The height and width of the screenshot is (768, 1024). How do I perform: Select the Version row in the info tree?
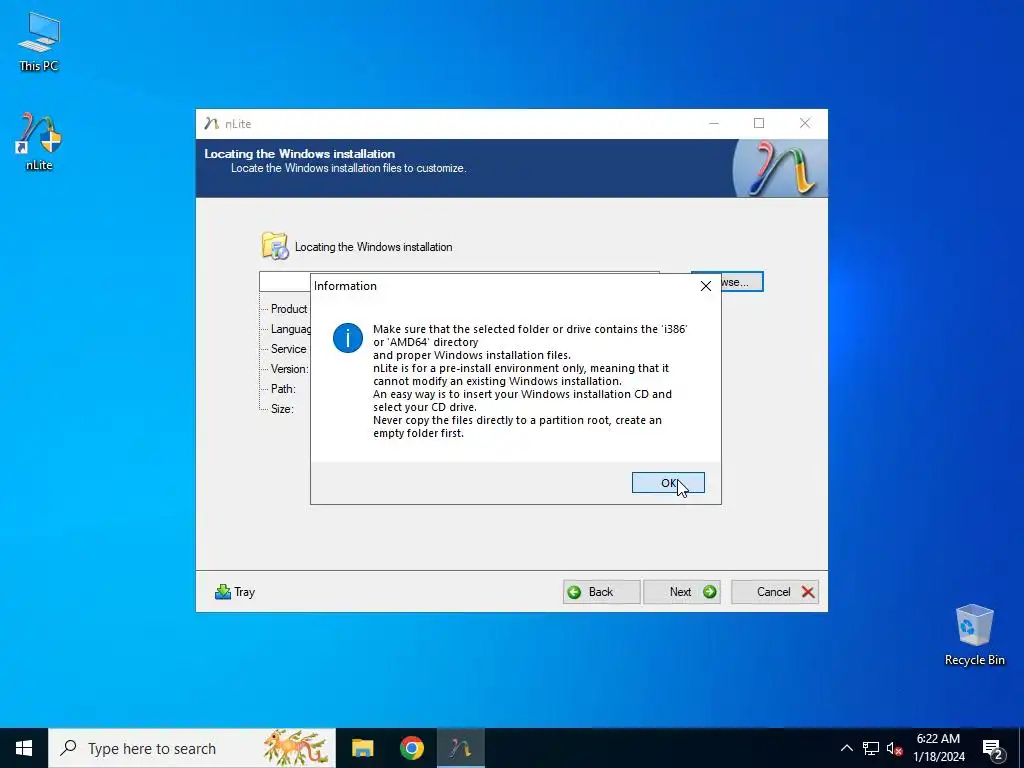point(289,369)
